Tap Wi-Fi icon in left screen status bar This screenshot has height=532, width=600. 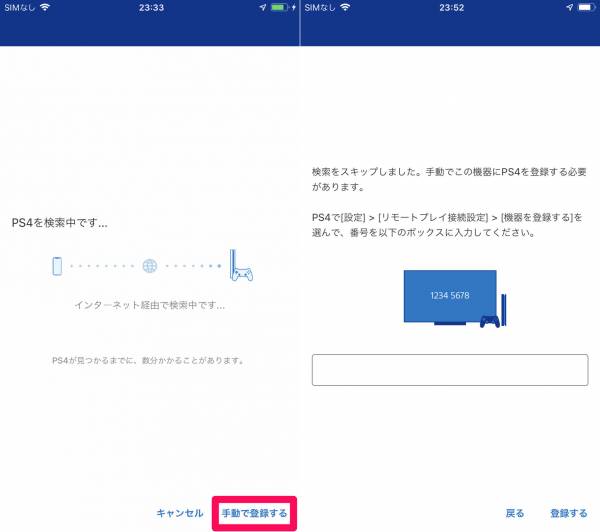click(x=45, y=7)
